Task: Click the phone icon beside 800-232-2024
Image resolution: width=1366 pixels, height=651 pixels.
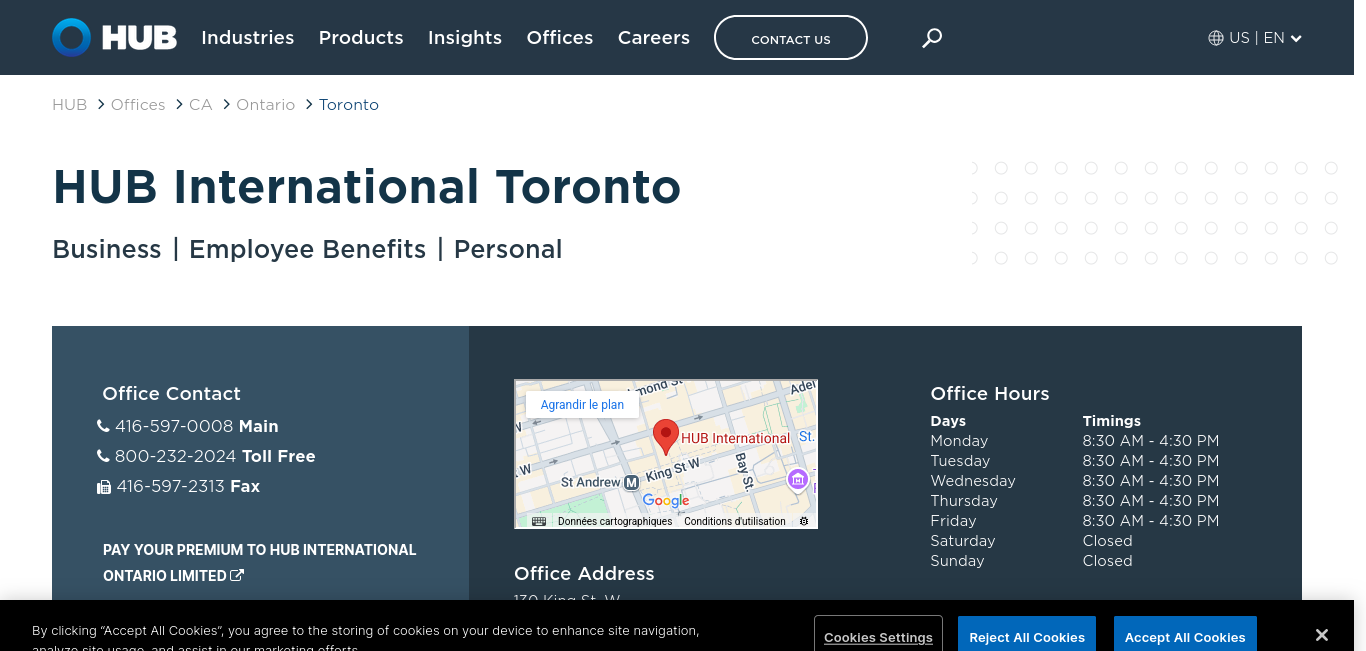Action: tap(103, 456)
